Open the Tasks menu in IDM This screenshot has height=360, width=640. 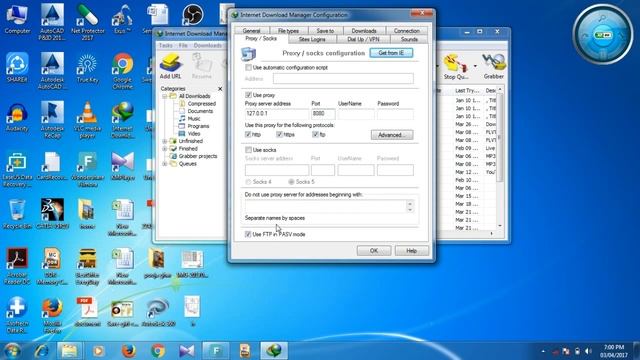click(x=166, y=45)
